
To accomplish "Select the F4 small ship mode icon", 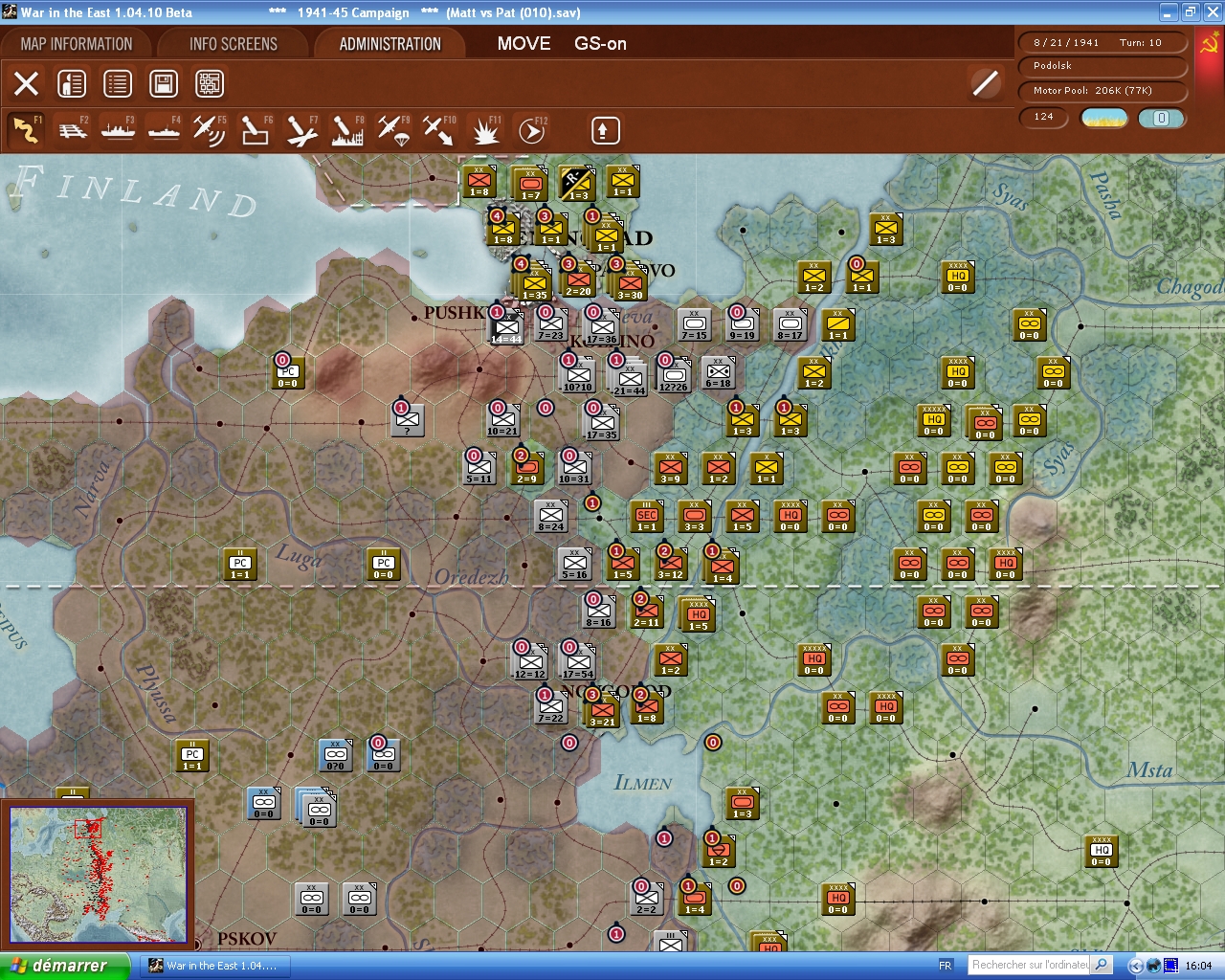I will 164,130.
